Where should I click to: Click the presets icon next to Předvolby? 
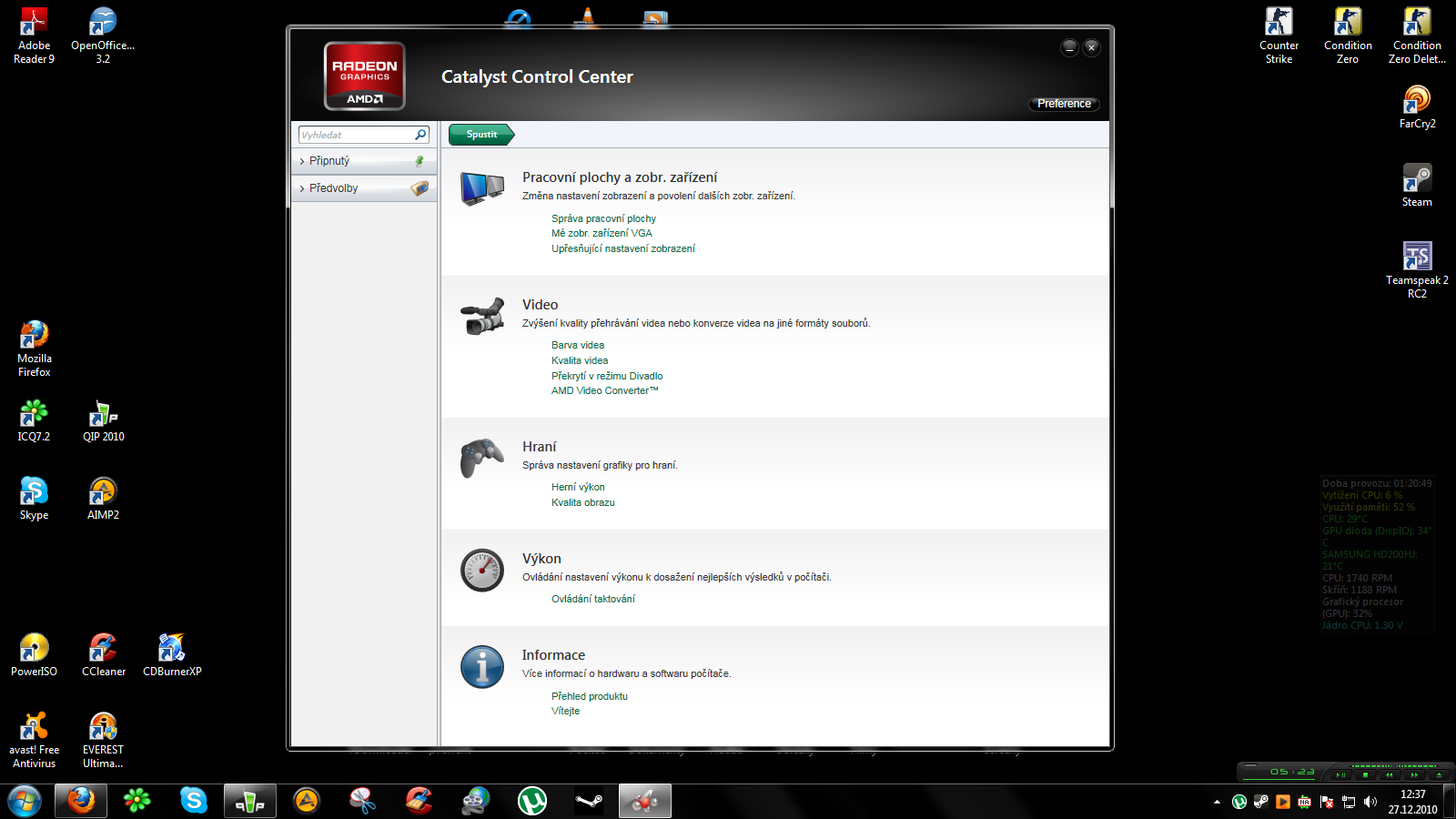(x=420, y=188)
